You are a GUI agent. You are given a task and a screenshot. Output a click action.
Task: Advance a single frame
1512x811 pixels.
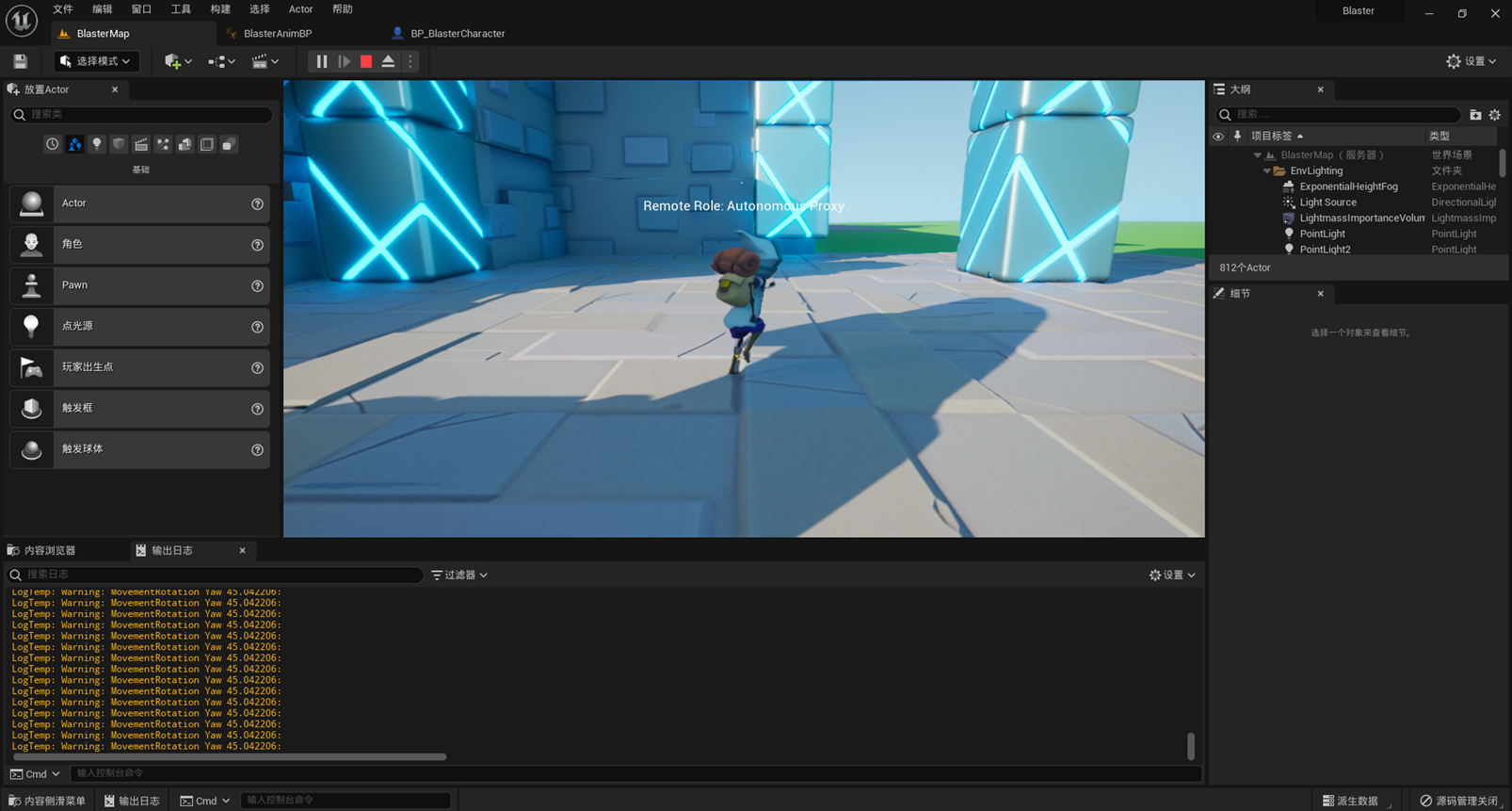(x=344, y=61)
